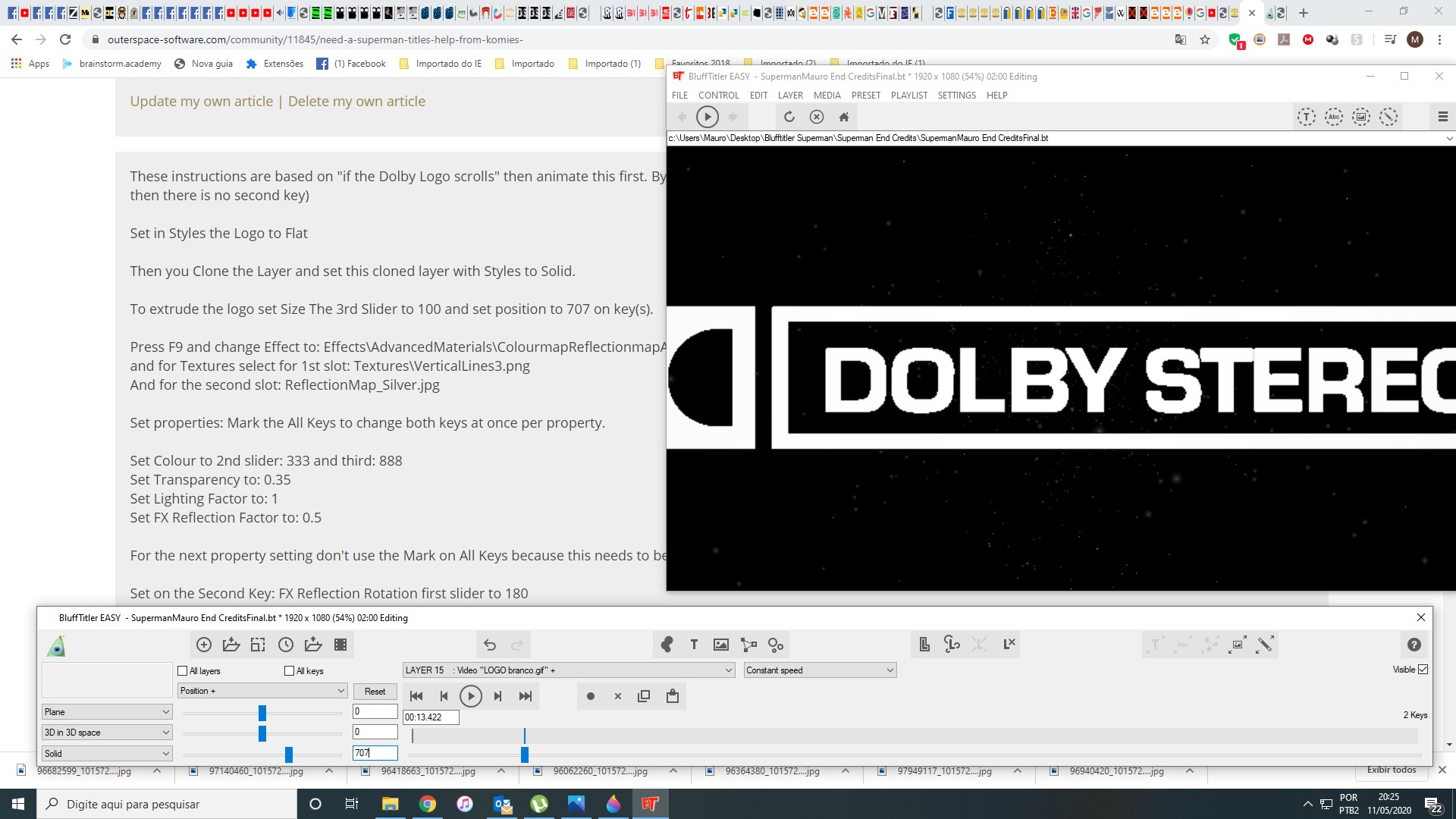
Task: Click Delete my own article link
Action: 356,102
